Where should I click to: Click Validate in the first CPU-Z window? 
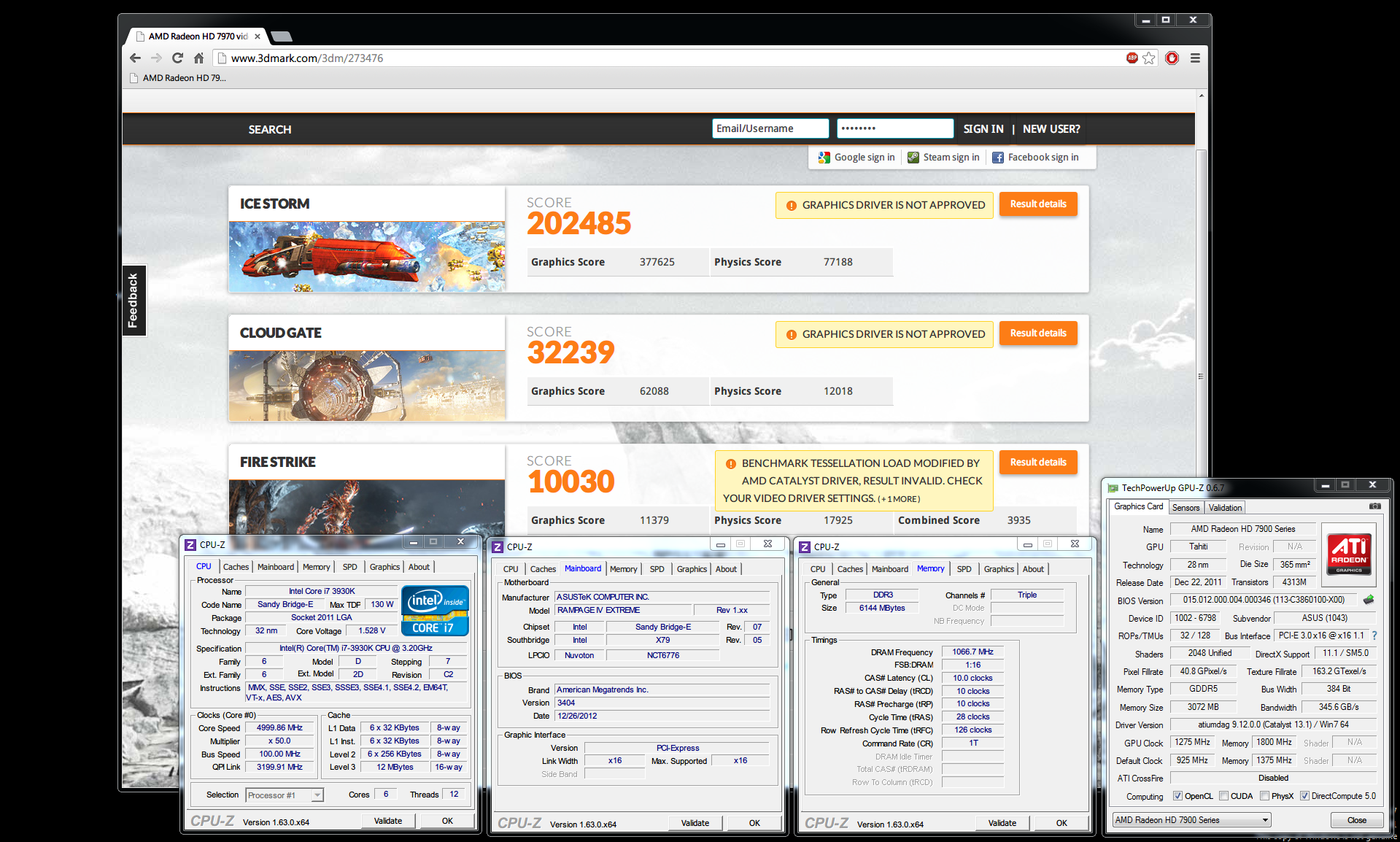point(388,821)
